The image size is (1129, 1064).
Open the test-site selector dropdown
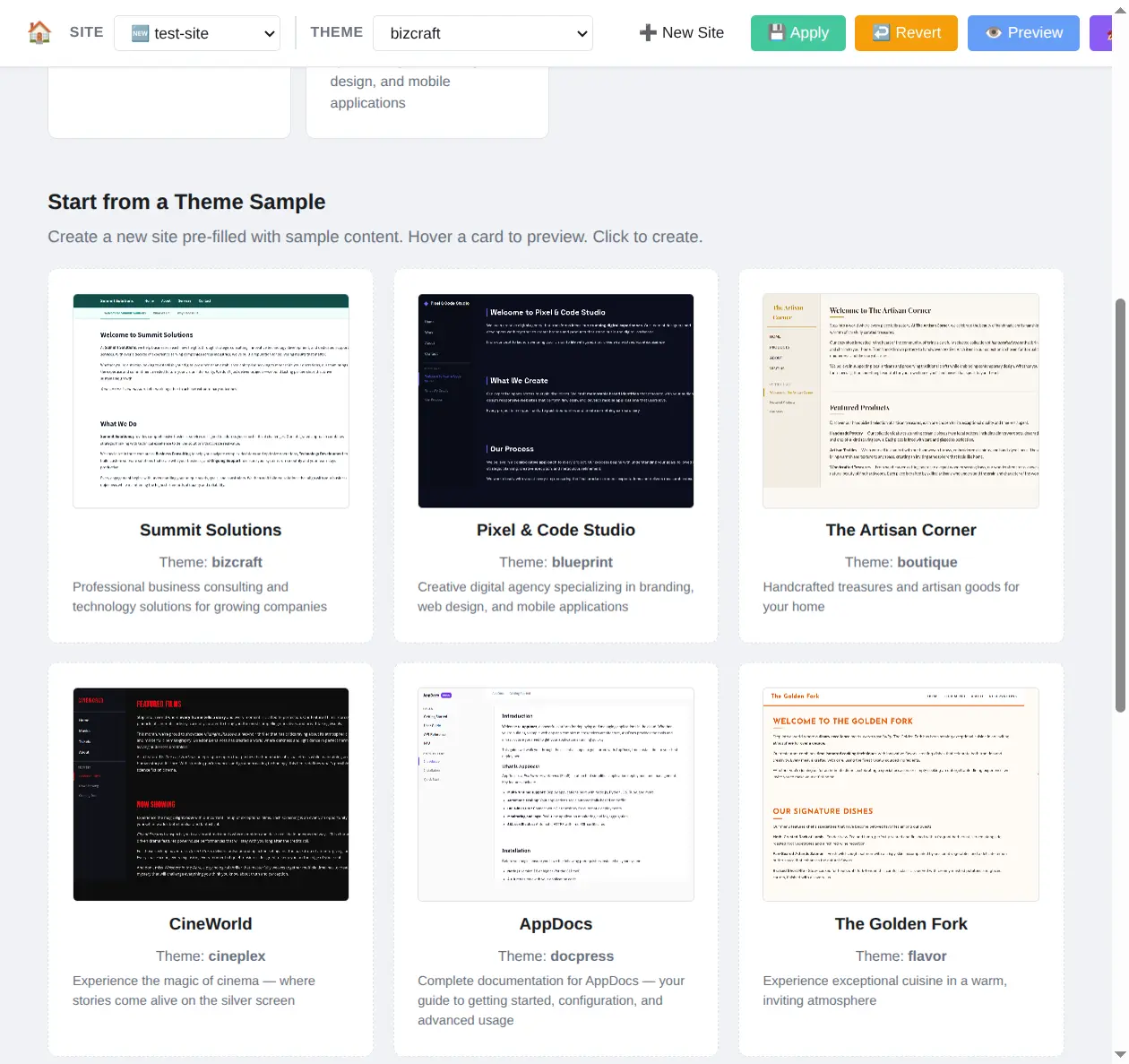pos(197,33)
